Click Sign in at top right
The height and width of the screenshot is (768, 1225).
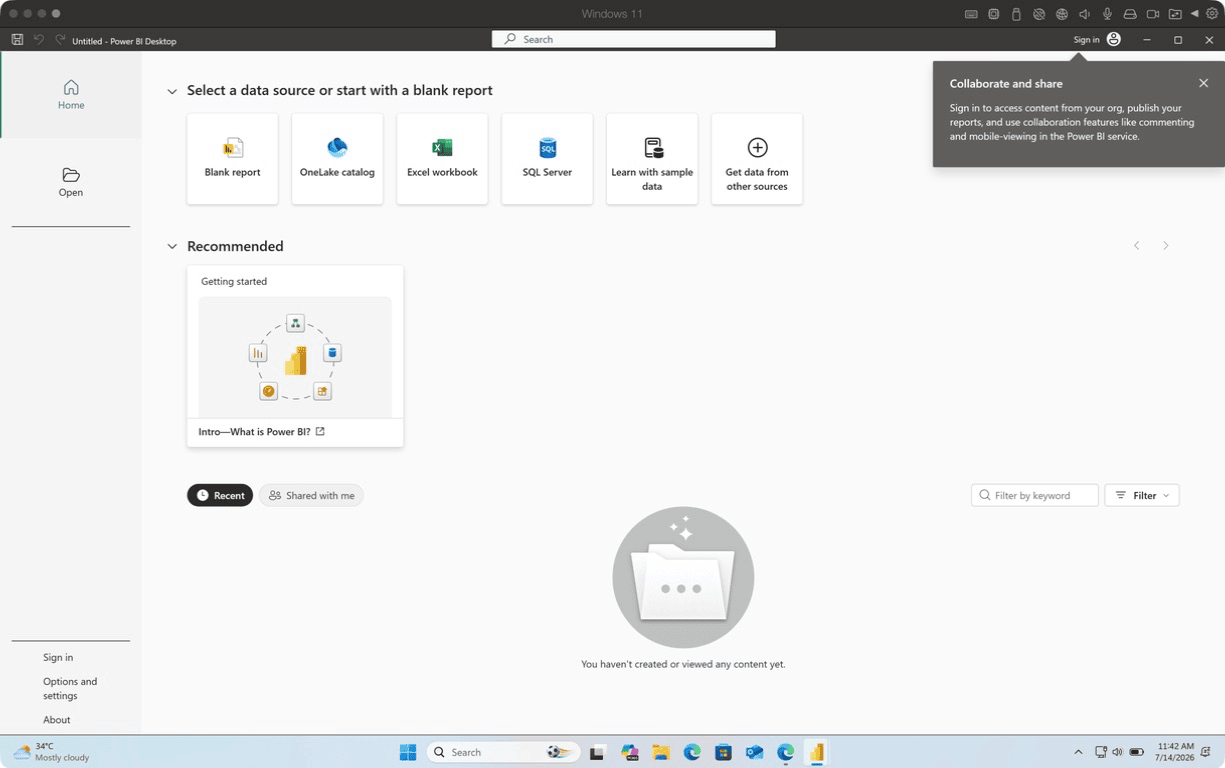point(1086,40)
